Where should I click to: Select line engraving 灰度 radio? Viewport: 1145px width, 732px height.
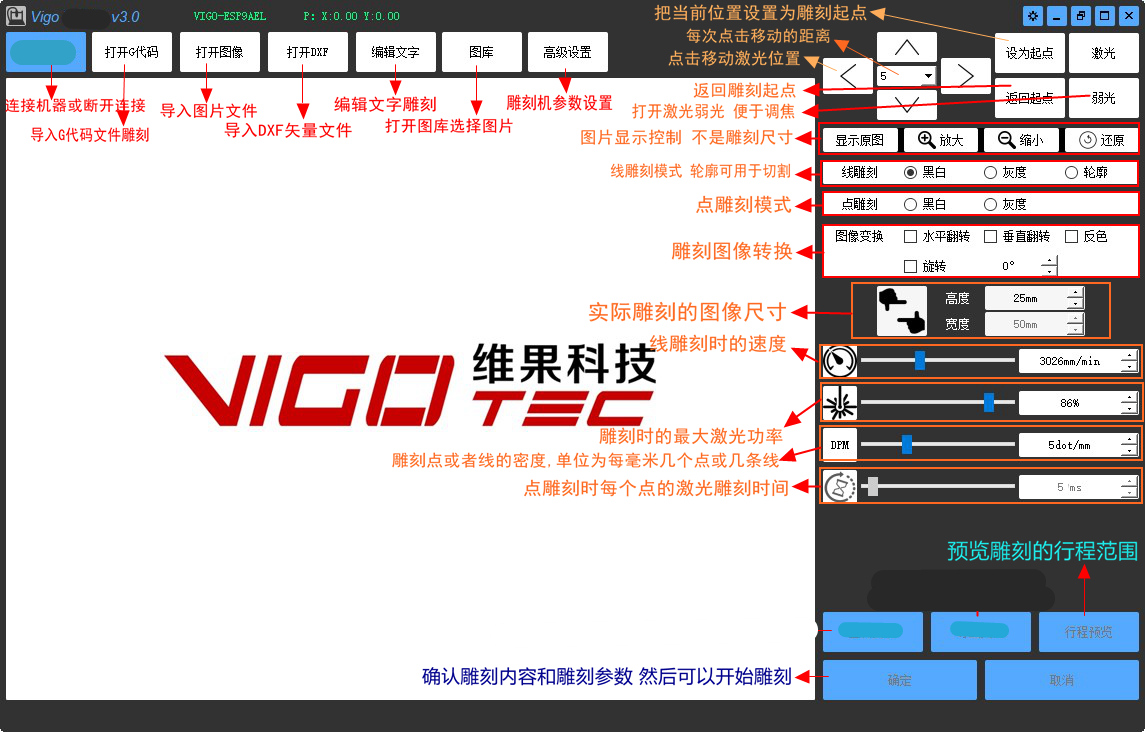(990, 172)
